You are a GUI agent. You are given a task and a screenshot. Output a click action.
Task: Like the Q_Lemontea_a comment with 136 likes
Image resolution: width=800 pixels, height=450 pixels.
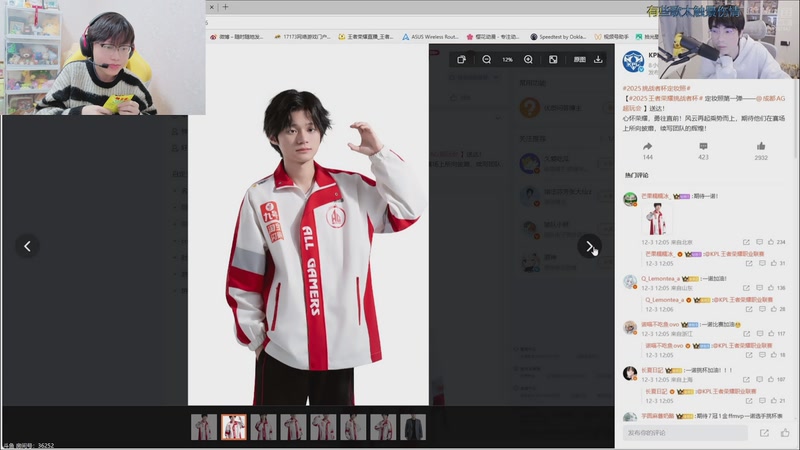click(771, 288)
